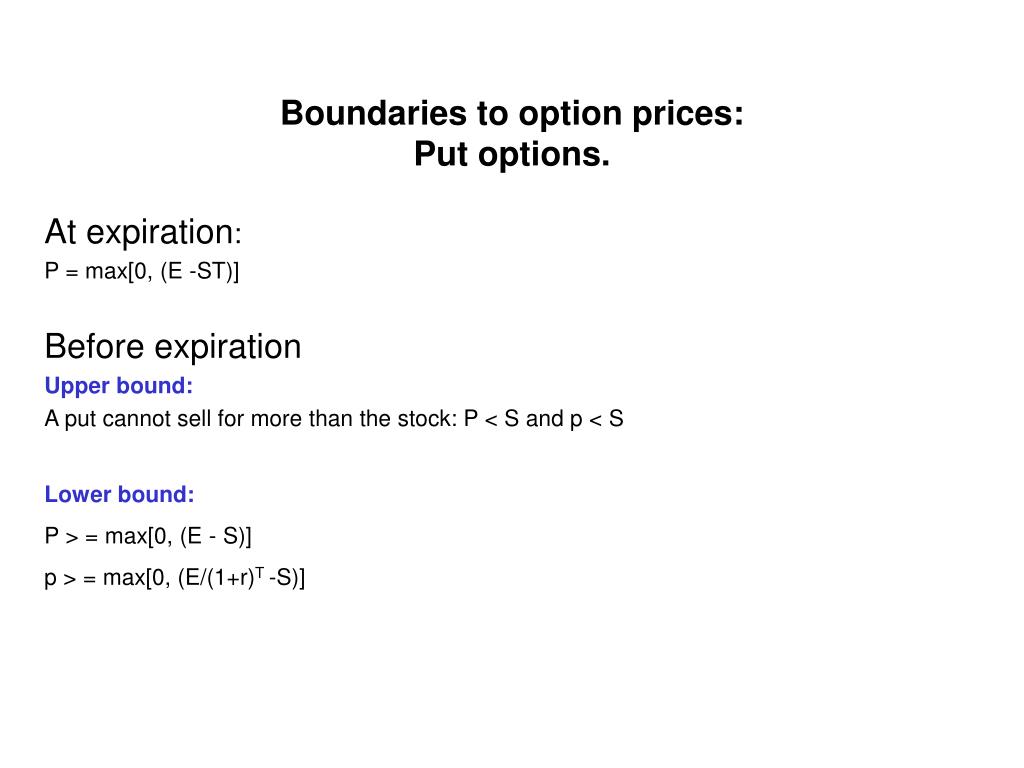Select the formula with 'E/(1+r)' term
The image size is (1024, 768).
coord(174,578)
